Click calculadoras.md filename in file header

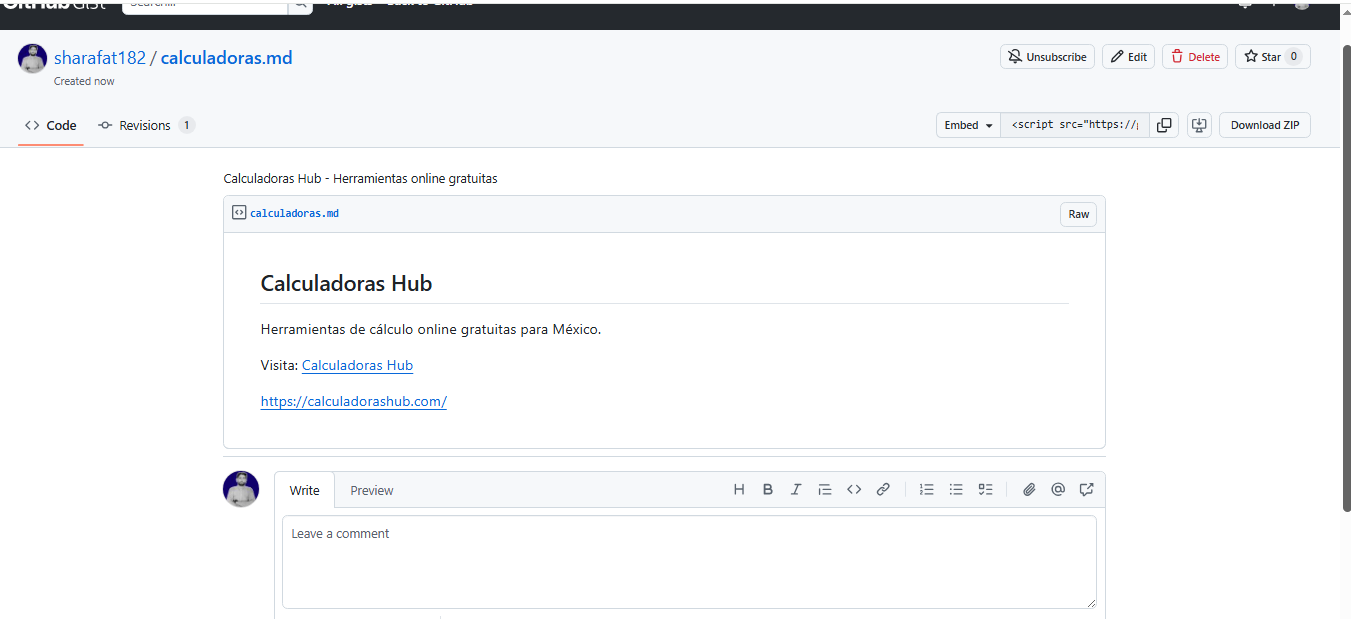coord(294,213)
